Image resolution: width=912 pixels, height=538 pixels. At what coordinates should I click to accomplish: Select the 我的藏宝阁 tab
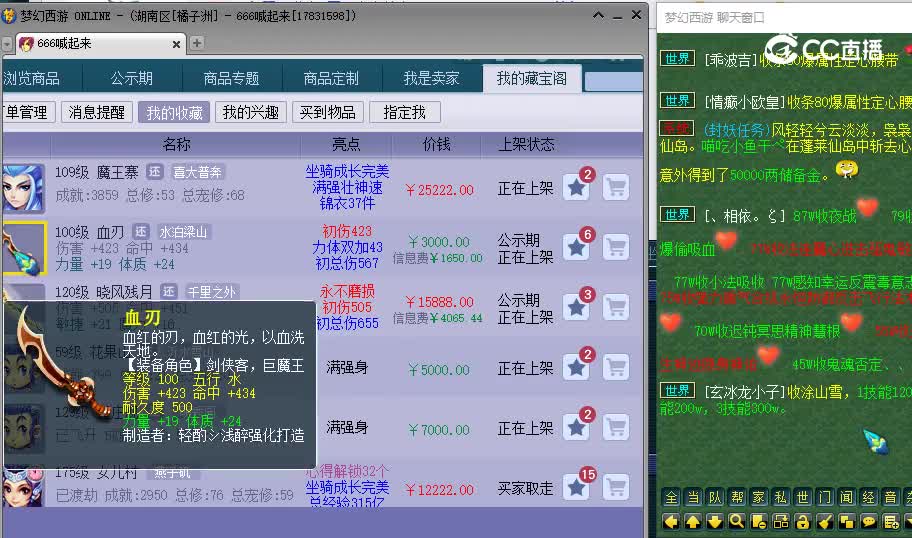pyautogui.click(x=532, y=78)
